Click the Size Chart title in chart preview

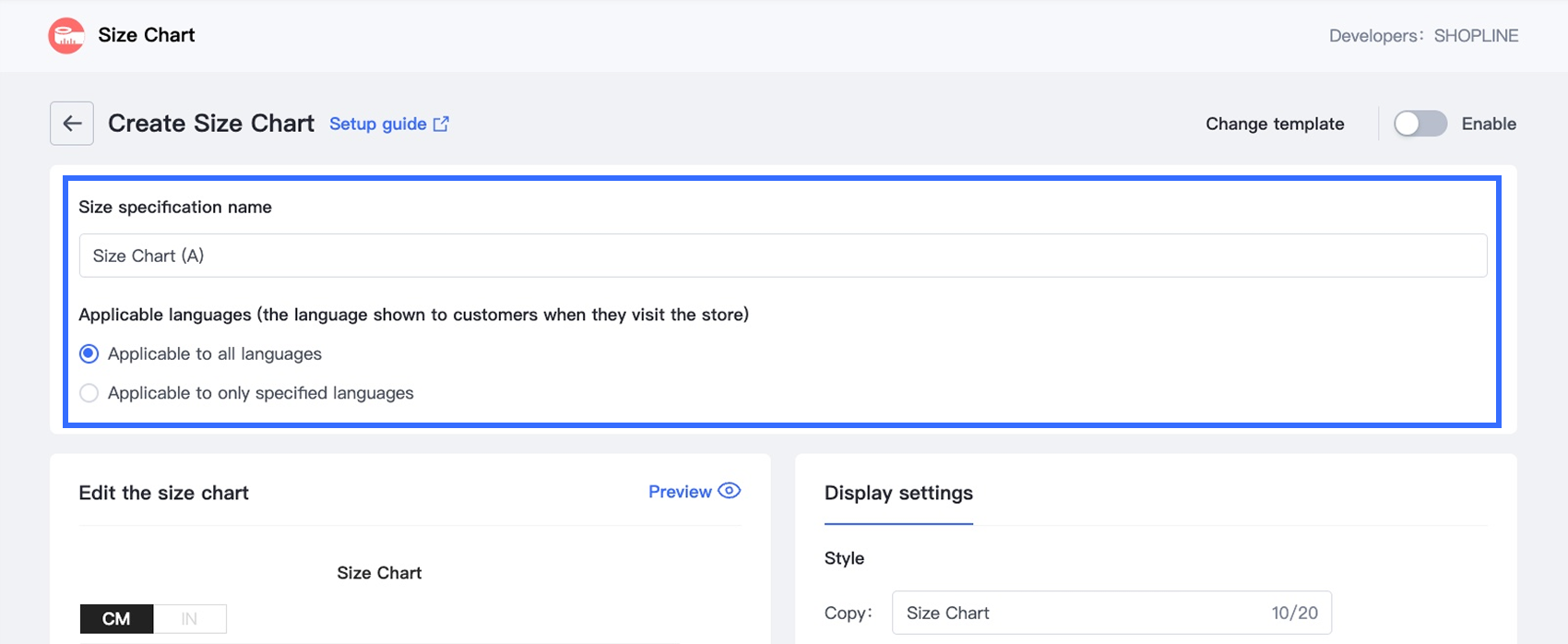pyautogui.click(x=379, y=573)
